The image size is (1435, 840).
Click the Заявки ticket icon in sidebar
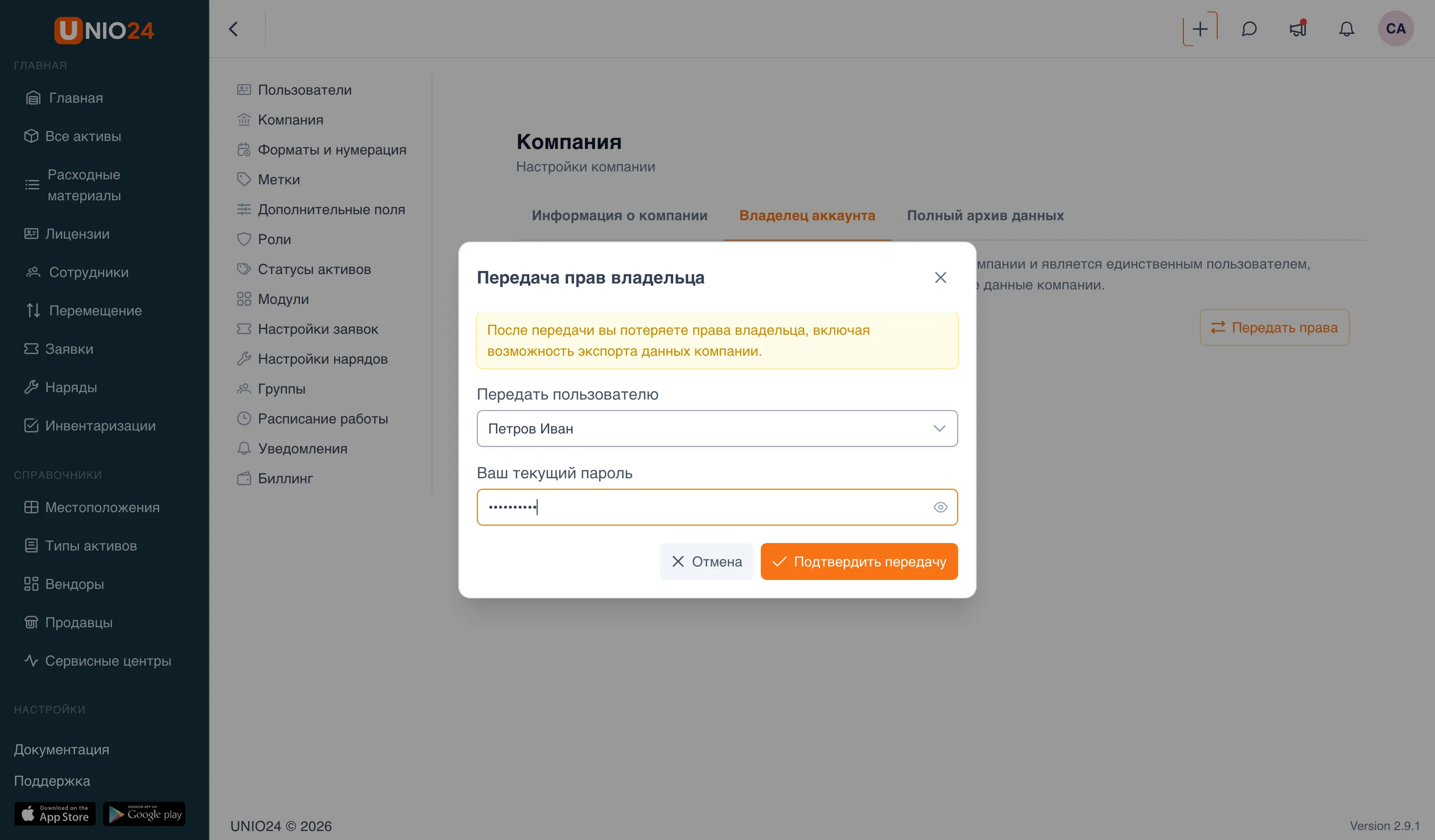pos(31,349)
